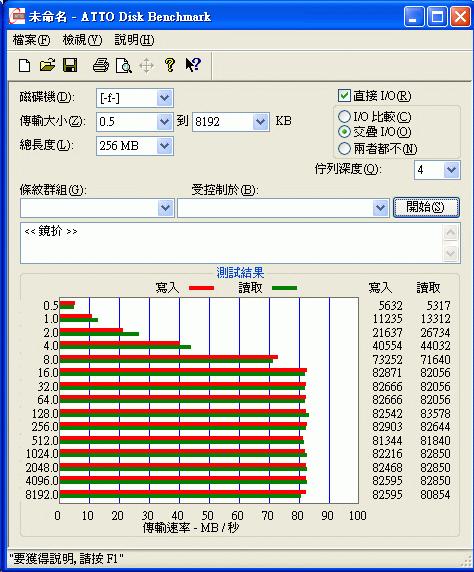Viewport: 474px width, 572px height.
Task: Click the 測試結果 heading
Action: (240, 273)
